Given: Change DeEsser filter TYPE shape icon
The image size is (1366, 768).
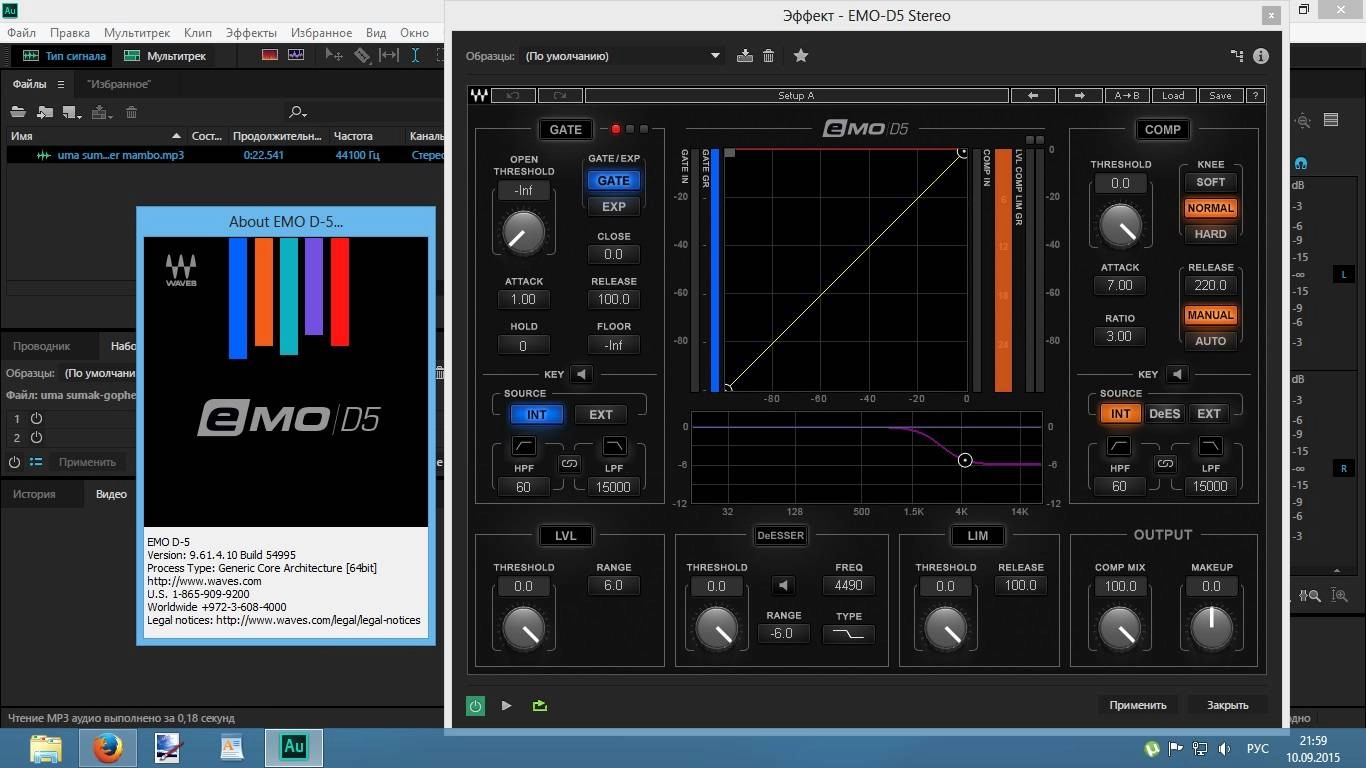Looking at the screenshot, I should [x=849, y=634].
